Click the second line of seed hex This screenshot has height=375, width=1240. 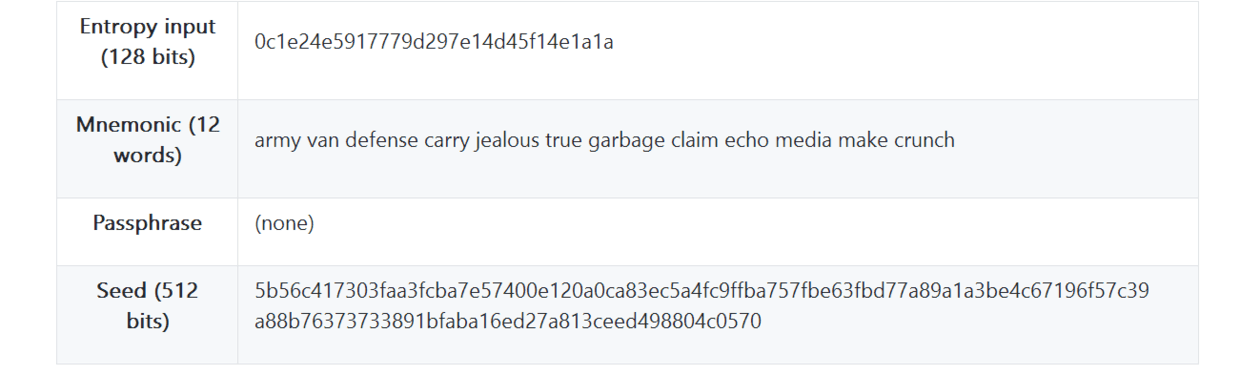tap(508, 322)
